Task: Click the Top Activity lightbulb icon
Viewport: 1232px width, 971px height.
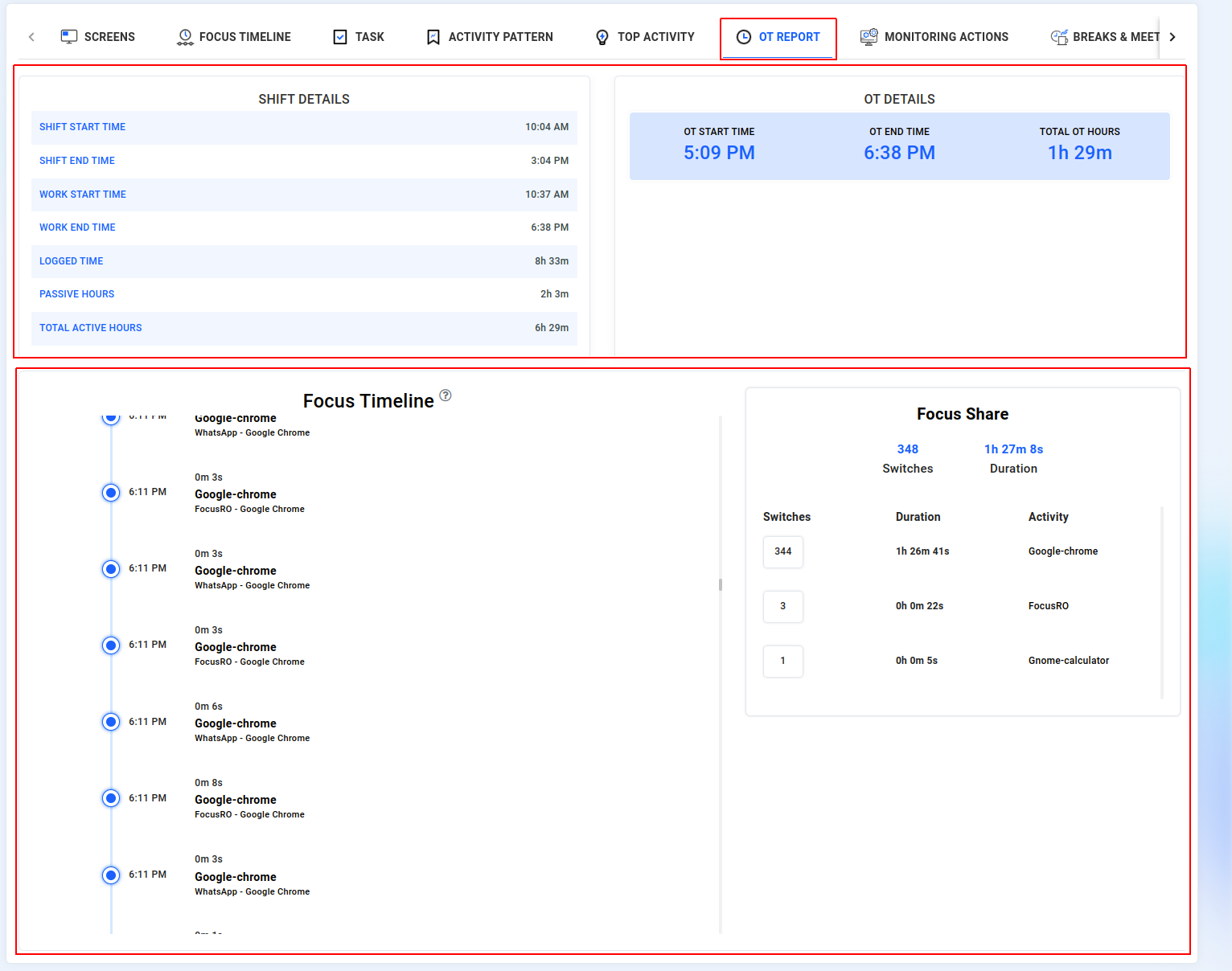Action: point(602,37)
